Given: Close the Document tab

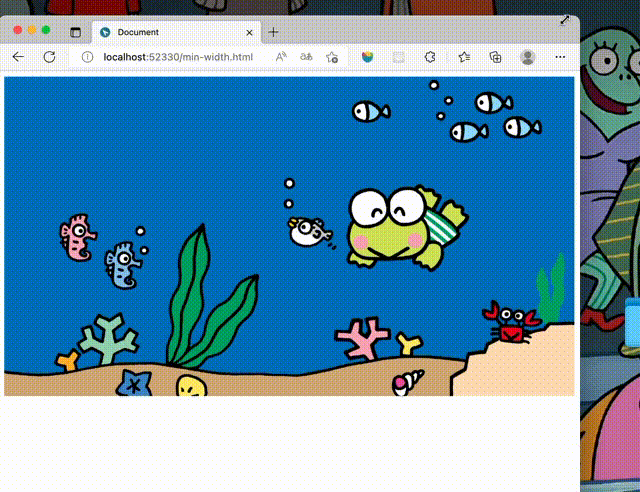Looking at the screenshot, I should 249,33.
